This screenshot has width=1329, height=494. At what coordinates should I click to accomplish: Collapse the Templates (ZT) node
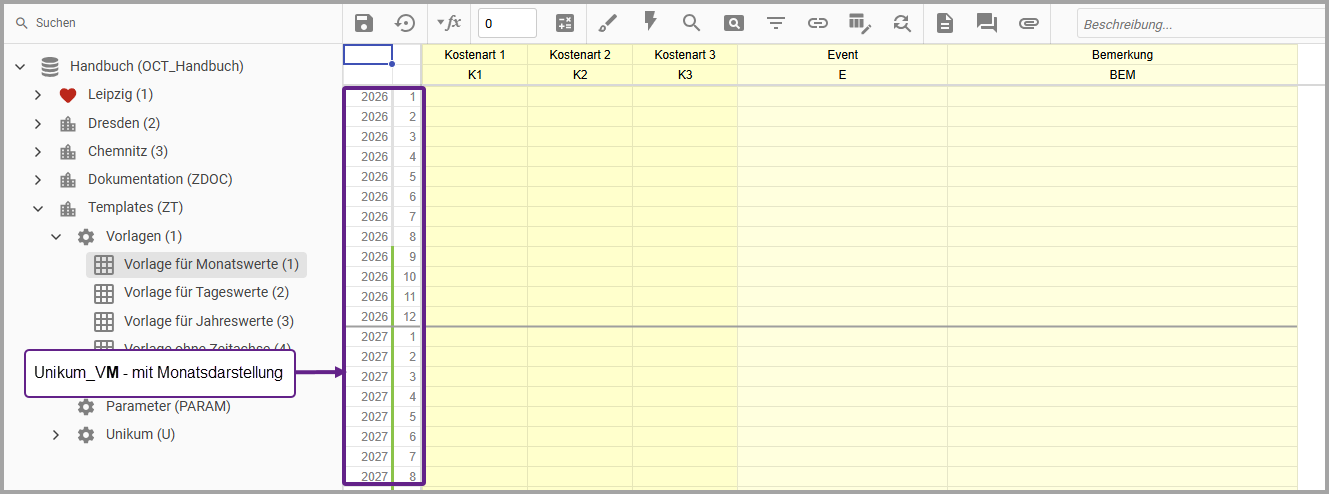38,209
